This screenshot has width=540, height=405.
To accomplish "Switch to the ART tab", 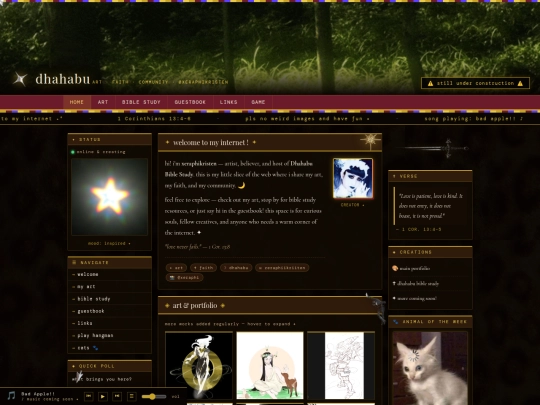I will click(103, 102).
